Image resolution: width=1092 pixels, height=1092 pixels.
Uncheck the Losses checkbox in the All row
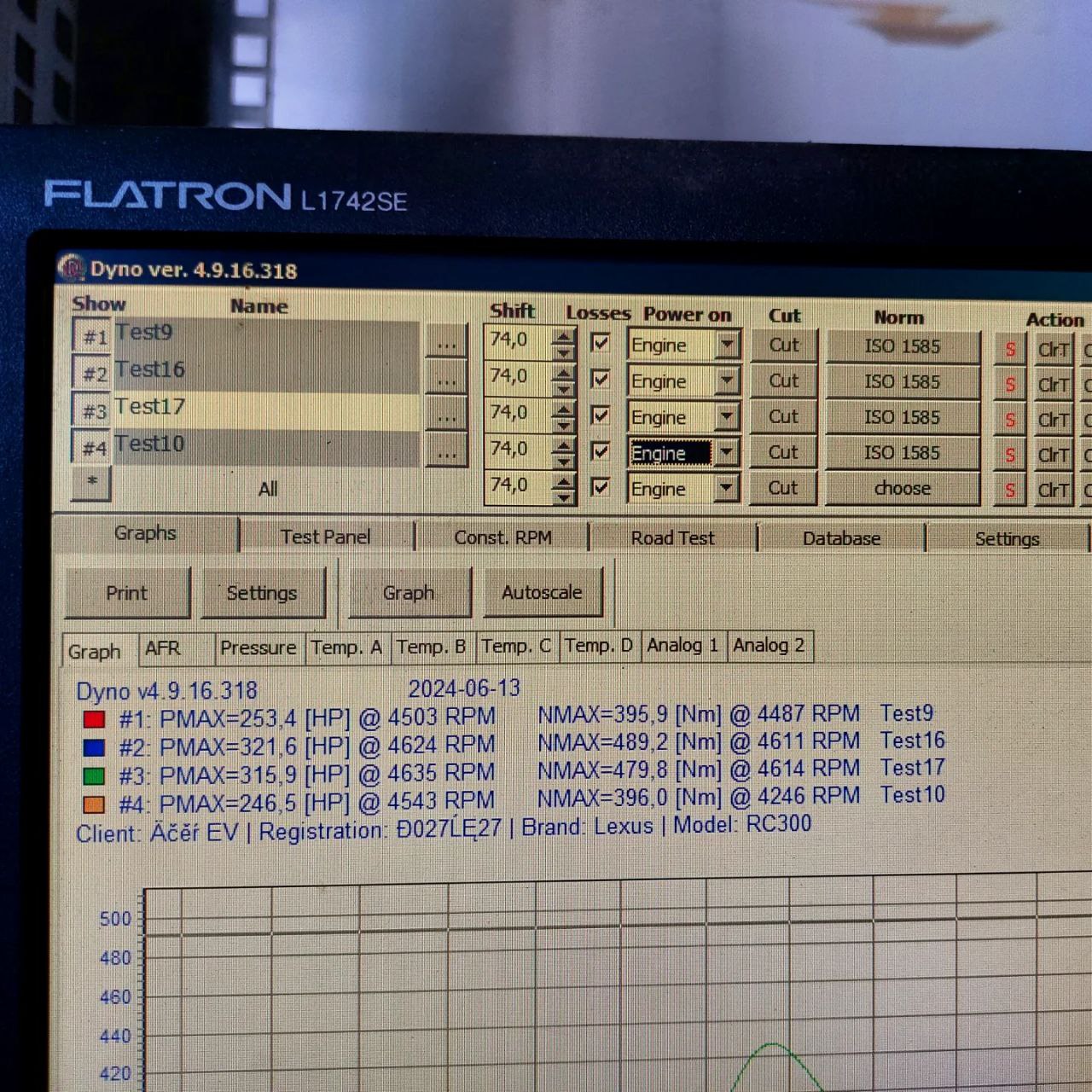[601, 487]
